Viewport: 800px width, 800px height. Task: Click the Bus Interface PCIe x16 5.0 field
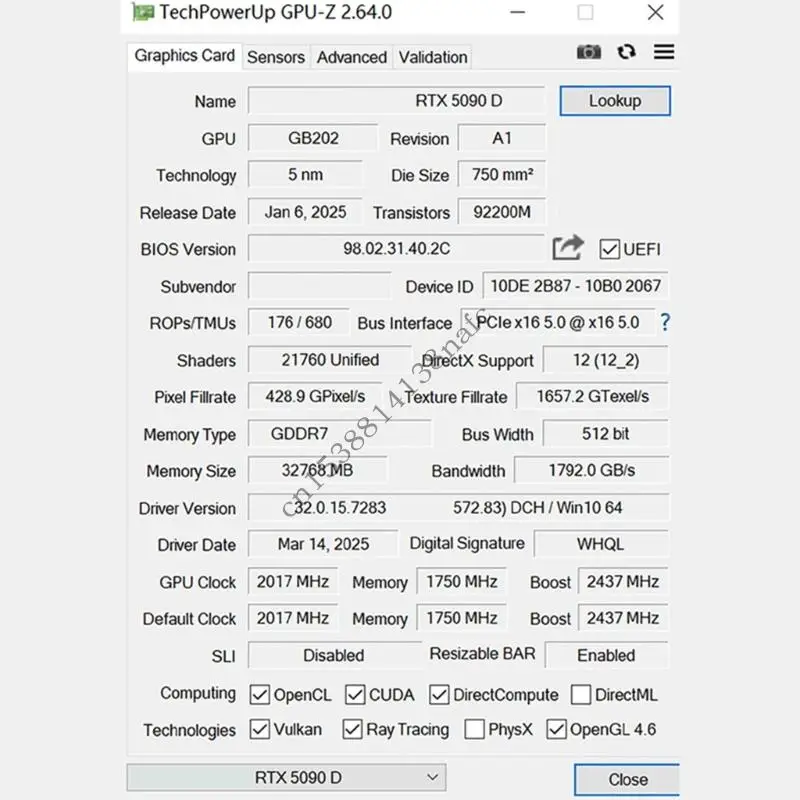[558, 322]
